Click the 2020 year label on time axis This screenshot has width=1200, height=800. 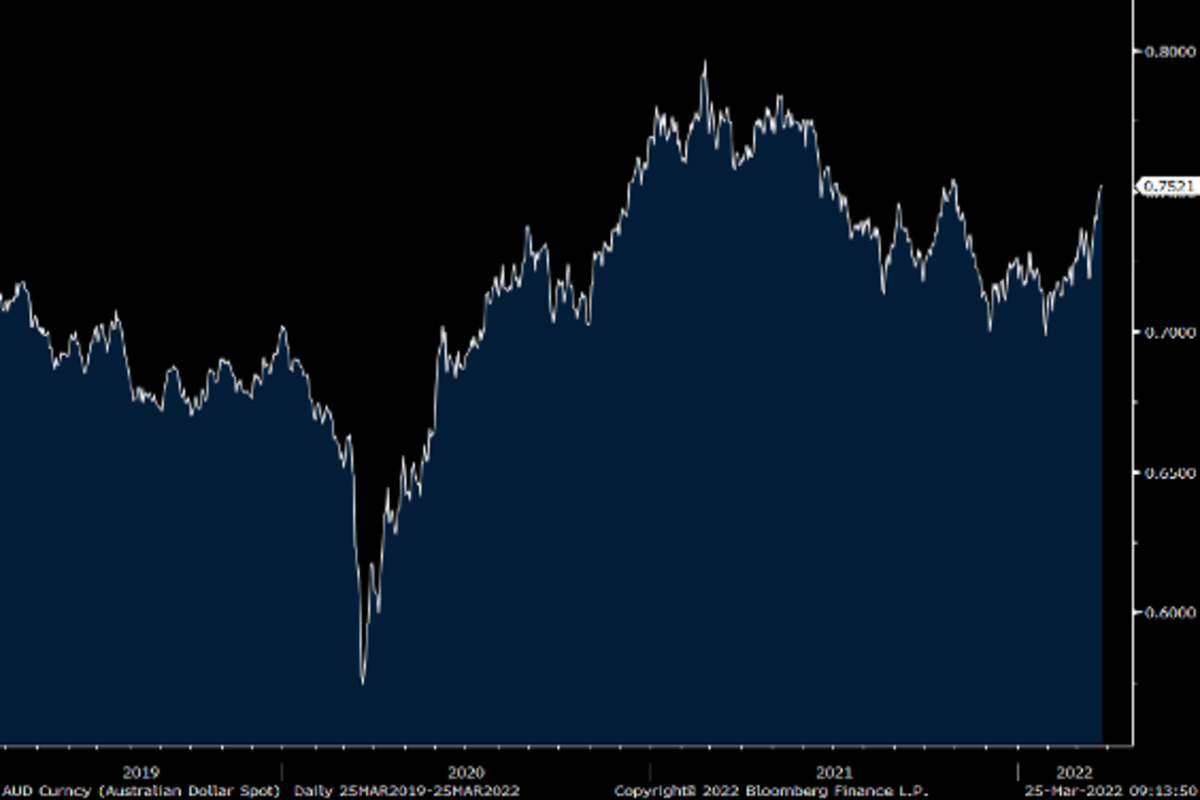click(x=465, y=772)
